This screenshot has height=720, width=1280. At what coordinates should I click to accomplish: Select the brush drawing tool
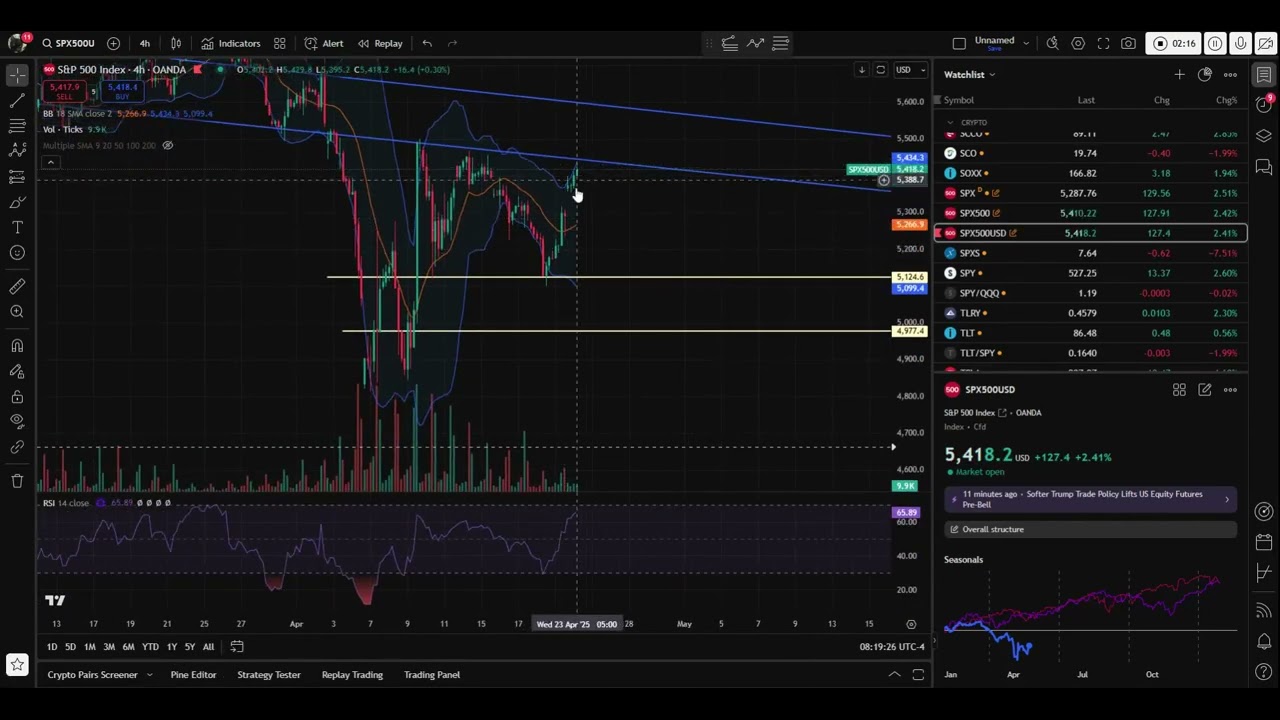17,202
